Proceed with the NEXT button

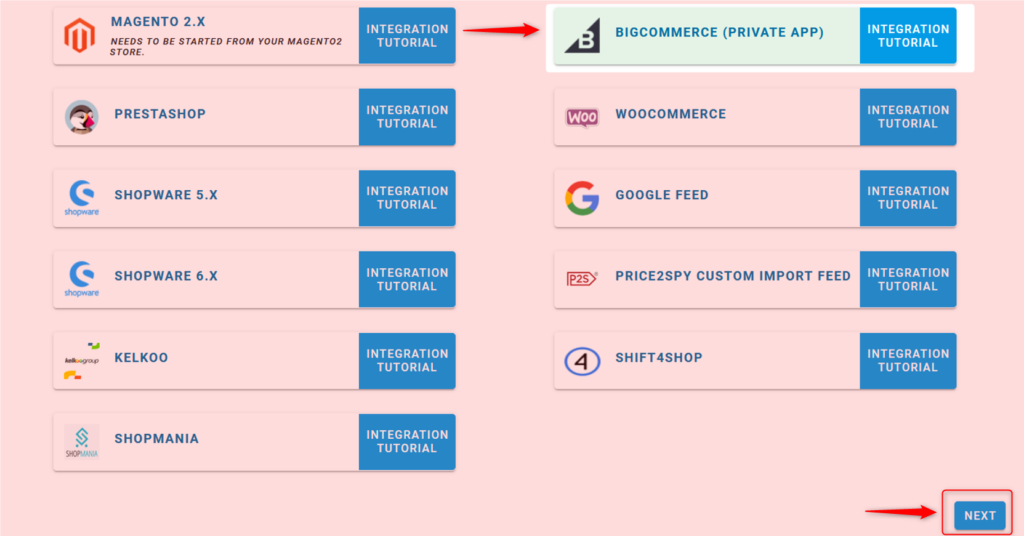(980, 516)
